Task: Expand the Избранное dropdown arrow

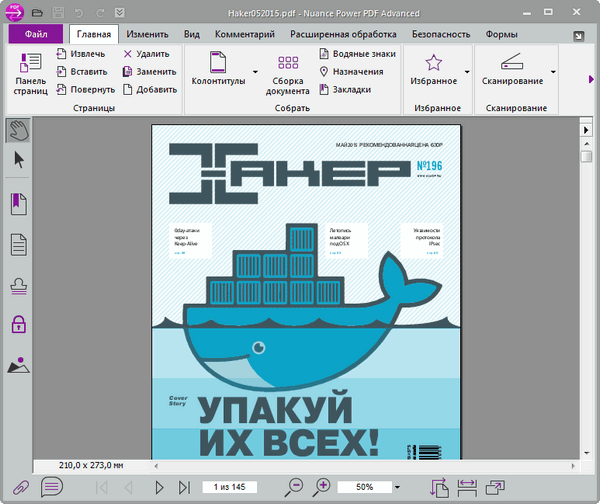Action: coord(467,72)
